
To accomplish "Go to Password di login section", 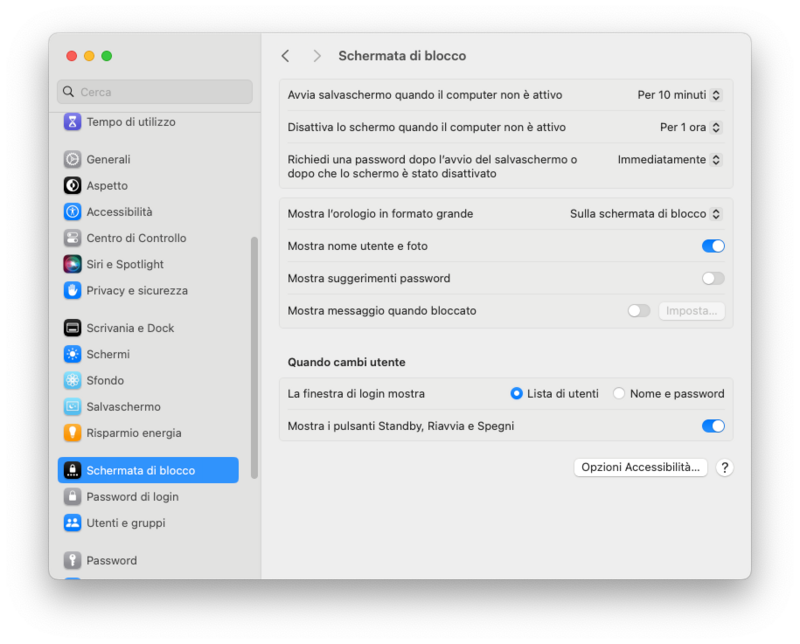I will coord(132,497).
